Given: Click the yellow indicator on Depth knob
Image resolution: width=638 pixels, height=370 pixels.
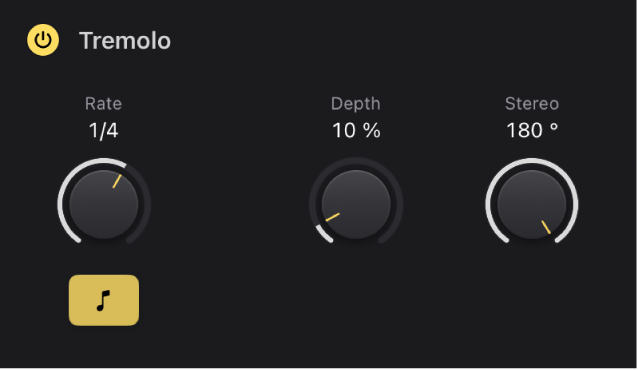Looking at the screenshot, I should [332, 217].
